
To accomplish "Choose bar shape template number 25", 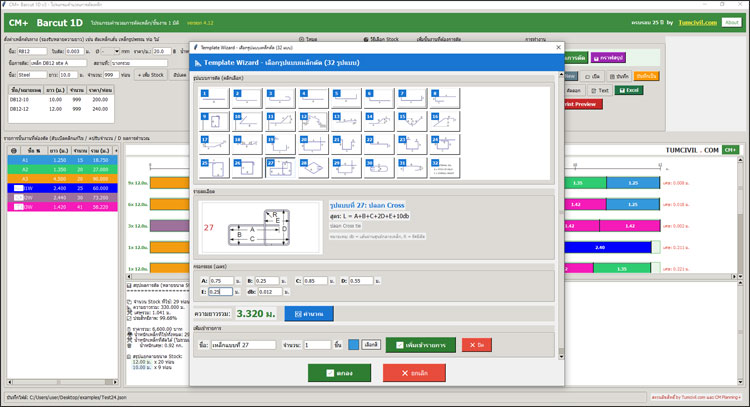I will tap(214, 167).
